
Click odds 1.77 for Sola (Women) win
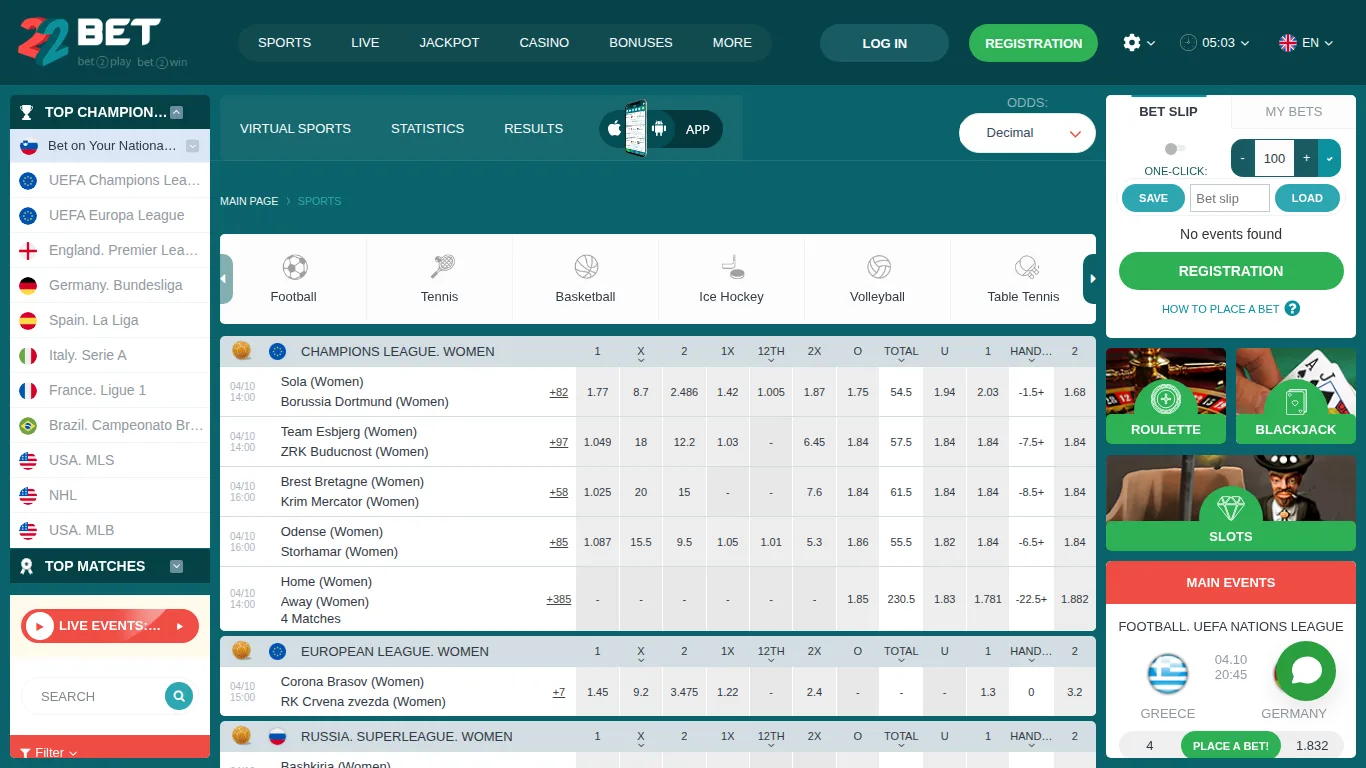click(598, 392)
